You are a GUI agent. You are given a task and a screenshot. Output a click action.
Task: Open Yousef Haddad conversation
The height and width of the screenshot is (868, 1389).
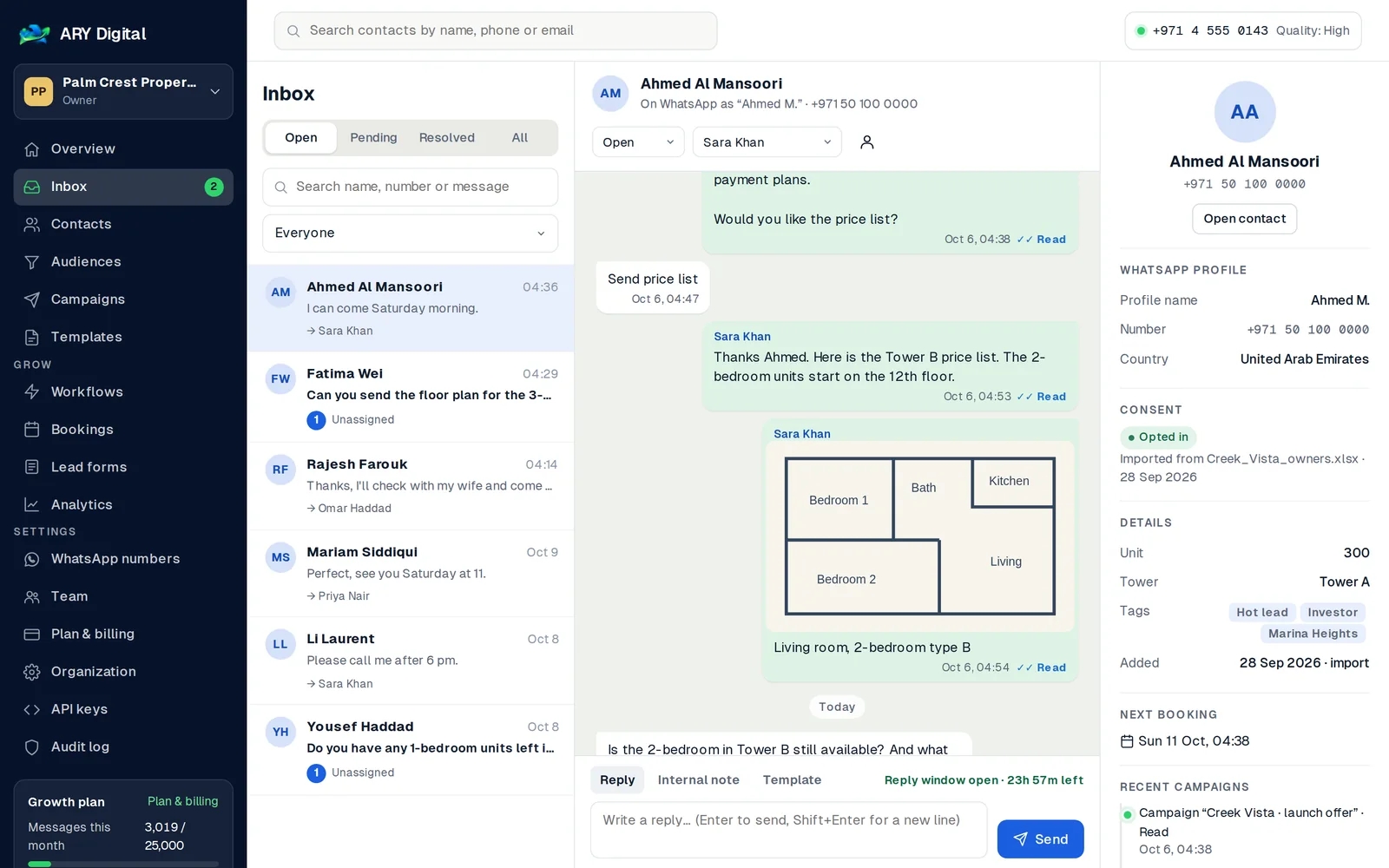pos(411,750)
